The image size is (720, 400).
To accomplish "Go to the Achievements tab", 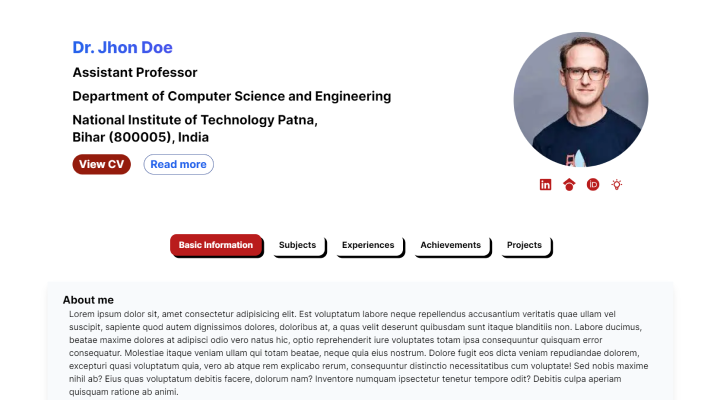I will point(450,245).
